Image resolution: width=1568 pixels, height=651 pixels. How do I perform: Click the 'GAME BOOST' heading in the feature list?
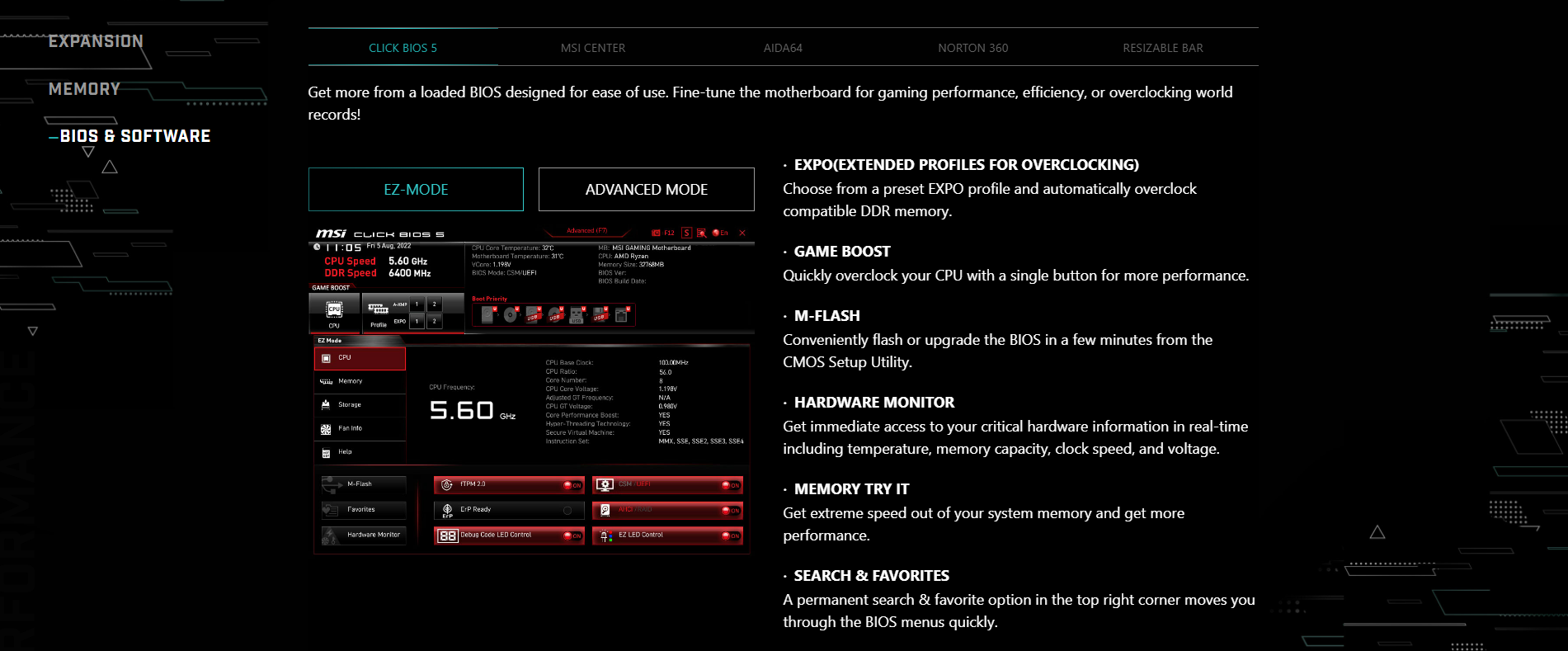[x=842, y=252]
